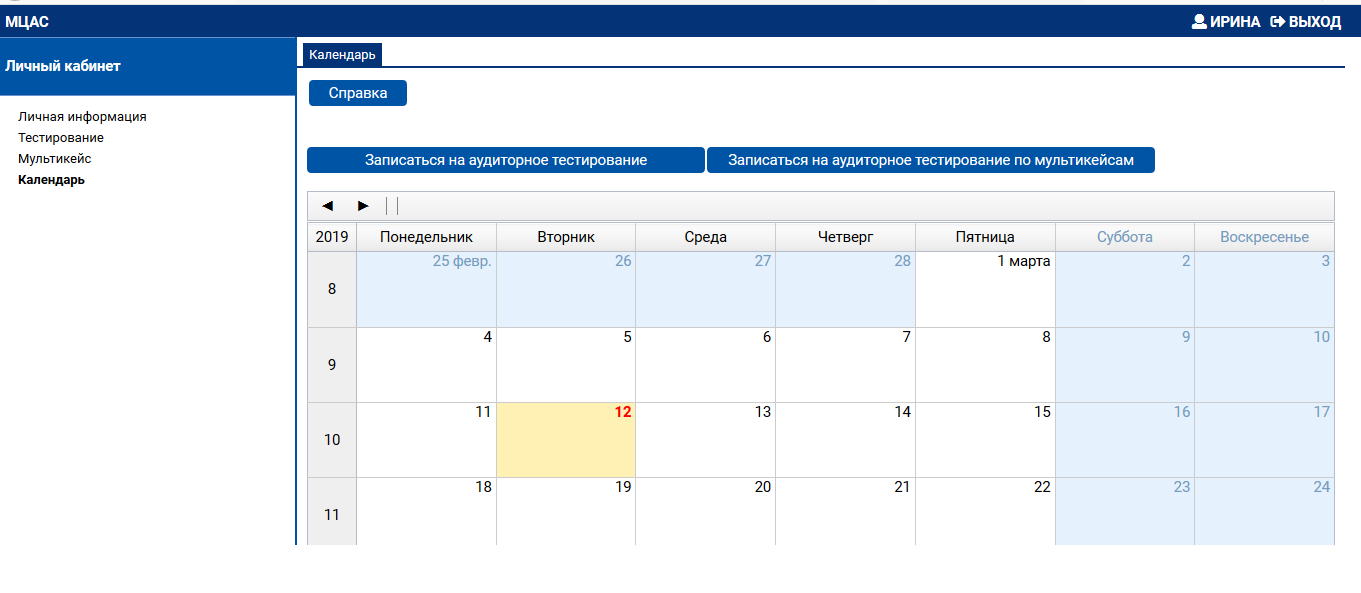
Task: Click the calendar cell for day 15
Action: [x=985, y=440]
